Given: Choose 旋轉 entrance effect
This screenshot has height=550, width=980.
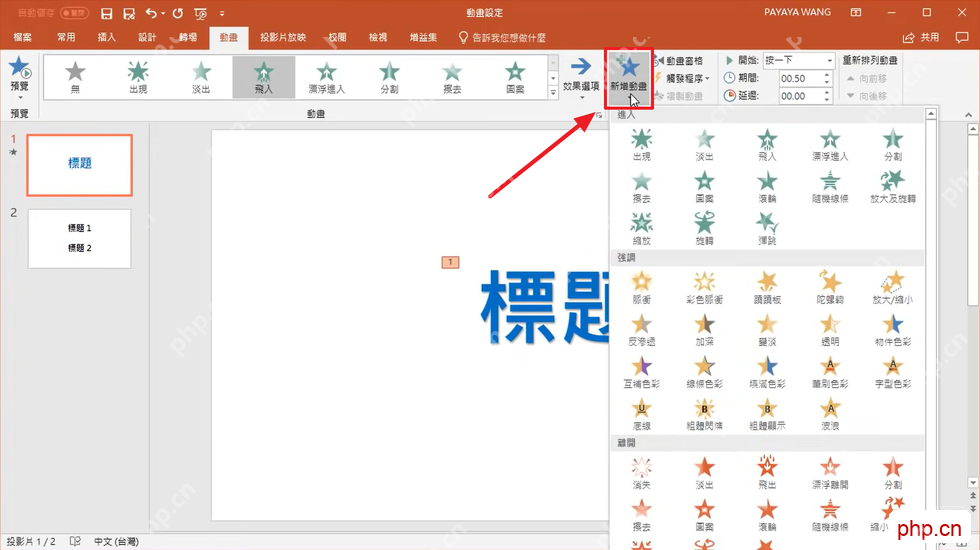Looking at the screenshot, I should click(x=704, y=229).
